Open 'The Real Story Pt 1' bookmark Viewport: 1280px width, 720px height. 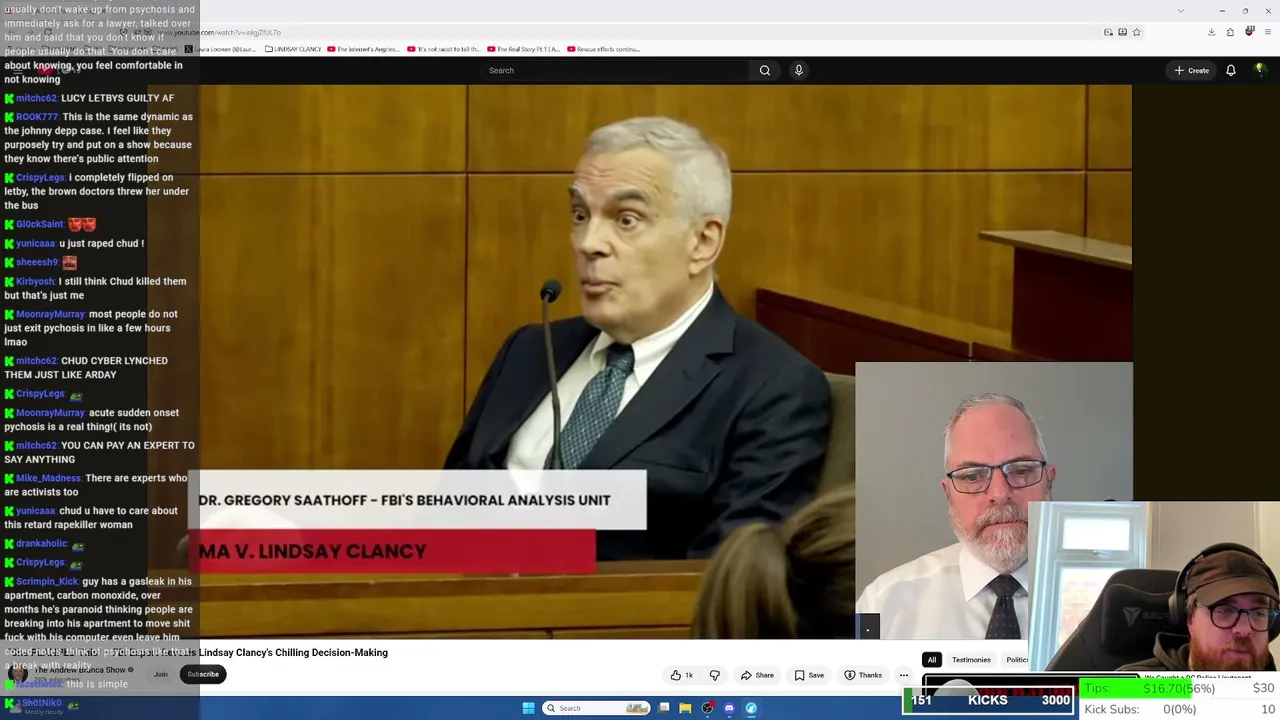[523, 49]
